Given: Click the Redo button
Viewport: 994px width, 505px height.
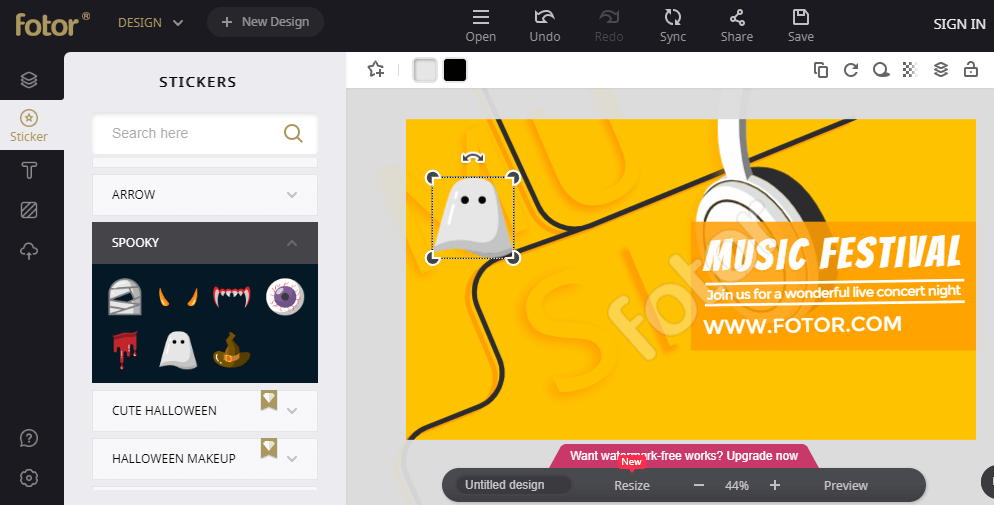Looking at the screenshot, I should [609, 26].
